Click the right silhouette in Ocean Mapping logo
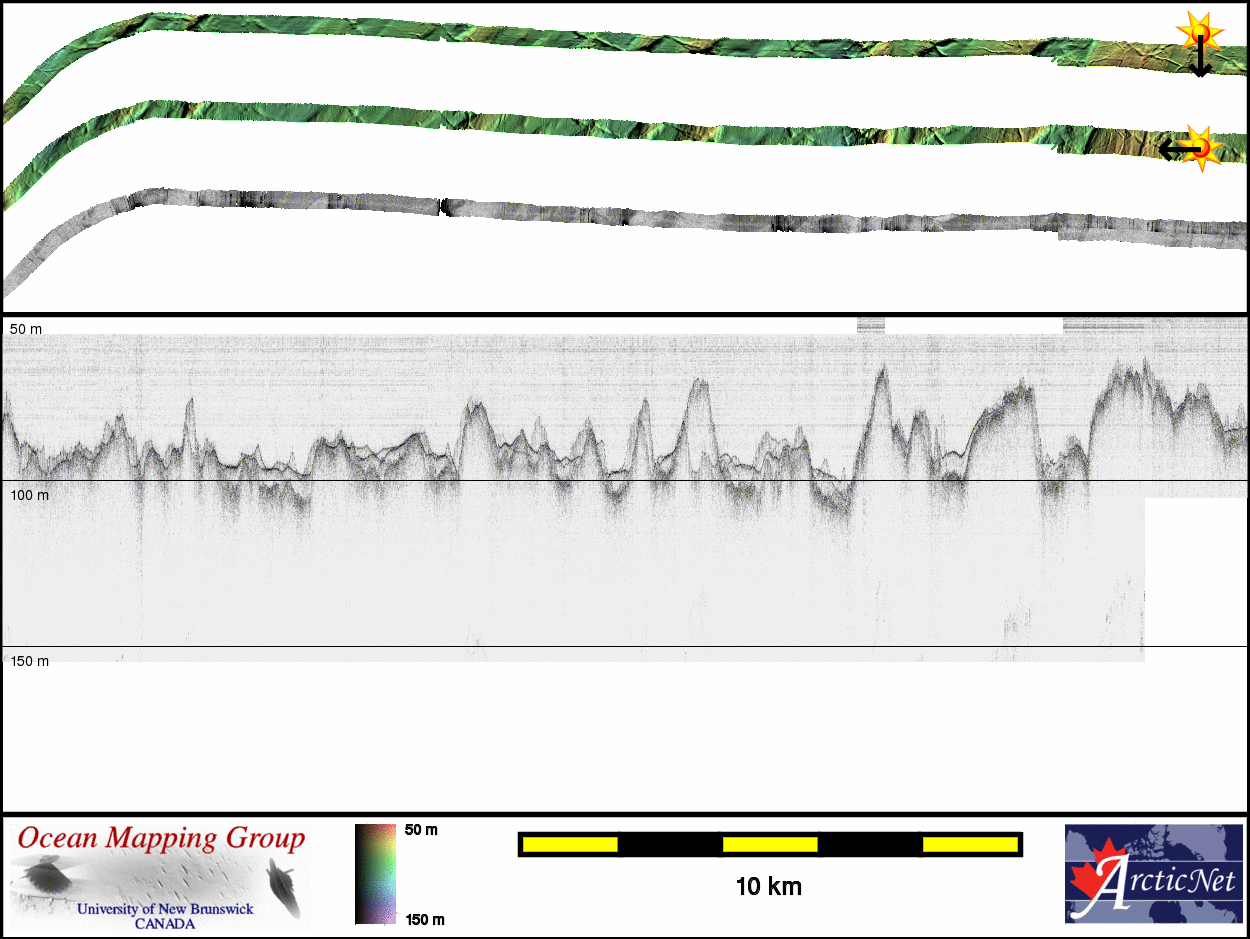Viewport: 1250px width, 939px height. (283, 885)
